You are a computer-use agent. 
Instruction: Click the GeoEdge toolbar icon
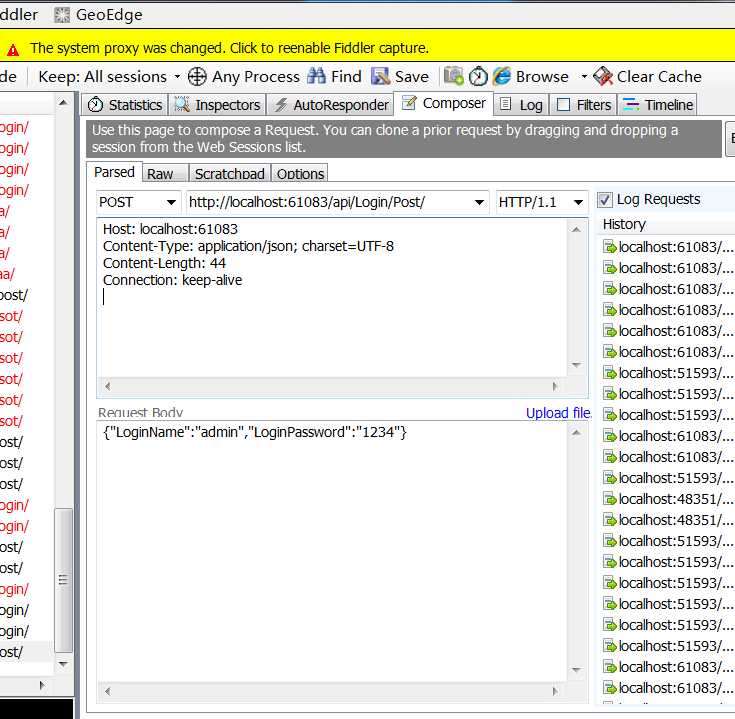click(x=61, y=15)
